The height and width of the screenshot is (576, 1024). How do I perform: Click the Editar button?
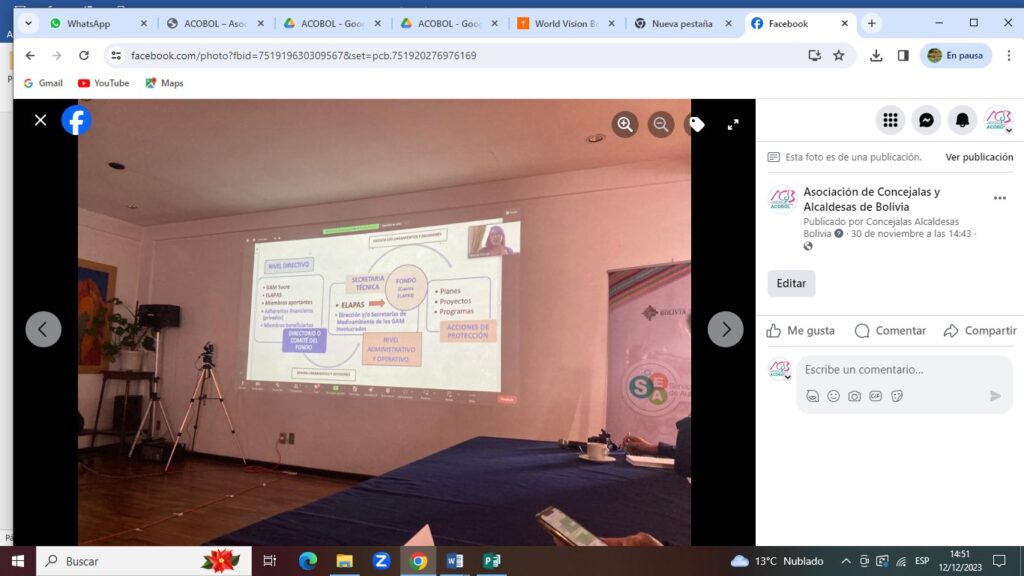click(x=791, y=283)
